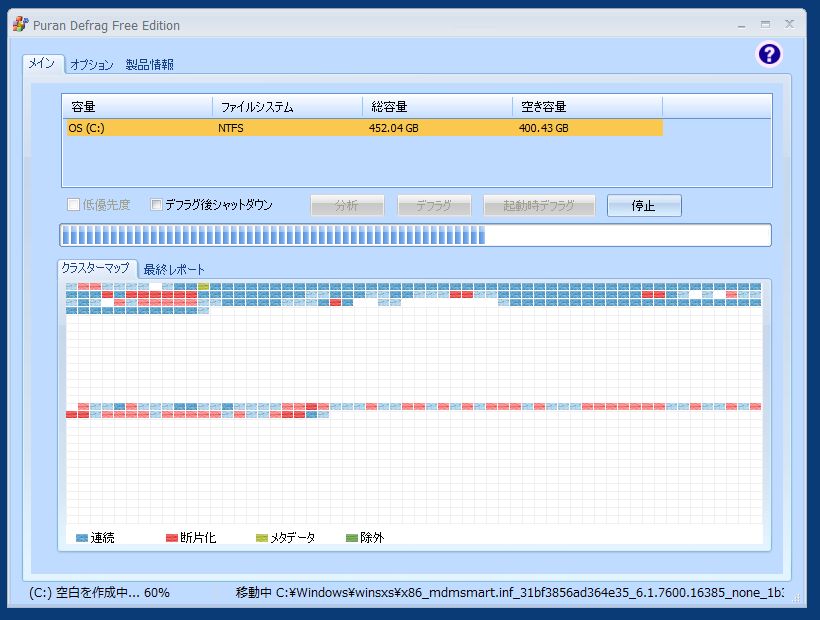This screenshot has height=620, width=820.
Task: Click the 起動時デフラグ button
Action: pos(539,205)
